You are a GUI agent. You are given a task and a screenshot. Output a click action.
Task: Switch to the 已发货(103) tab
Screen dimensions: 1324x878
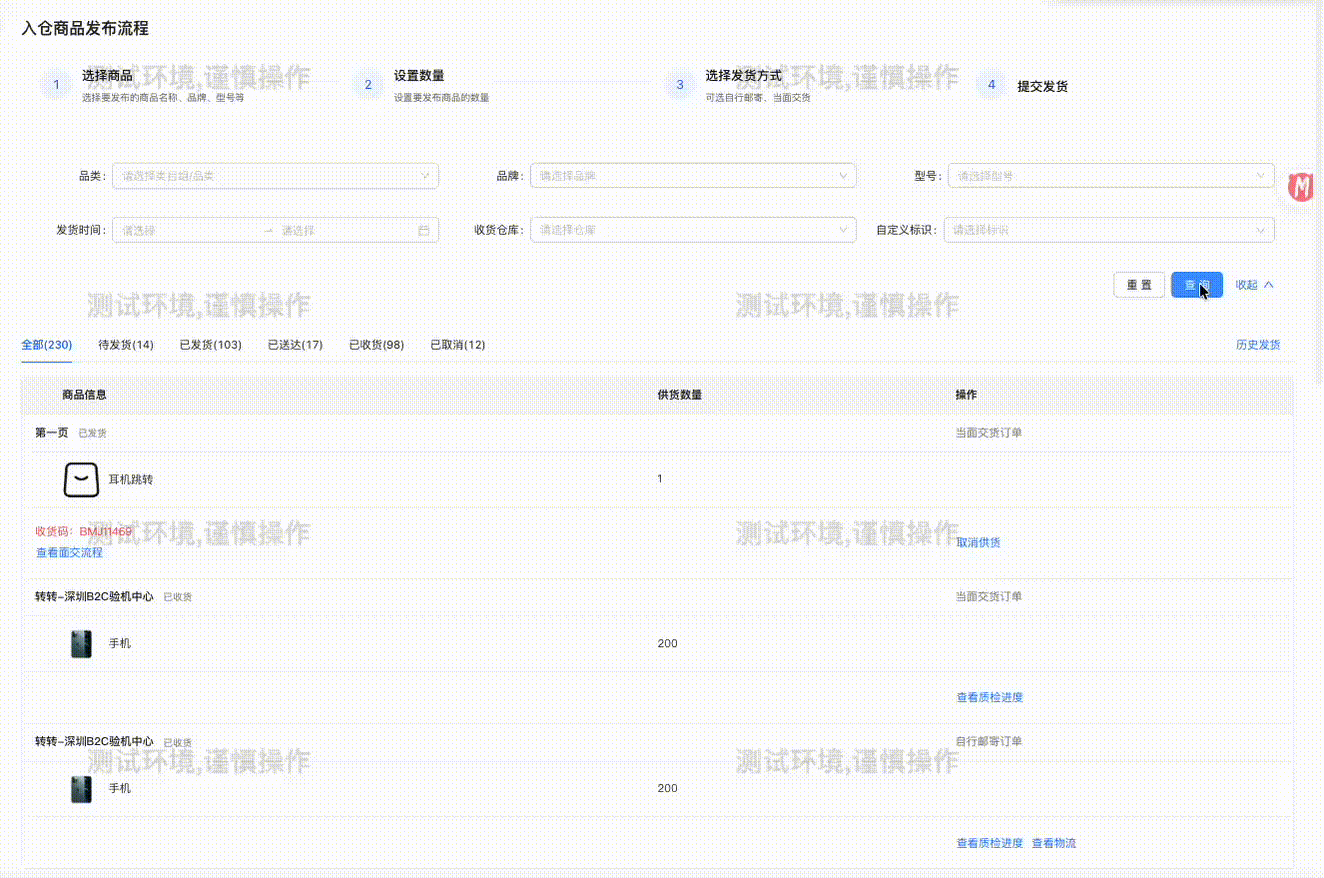point(210,344)
